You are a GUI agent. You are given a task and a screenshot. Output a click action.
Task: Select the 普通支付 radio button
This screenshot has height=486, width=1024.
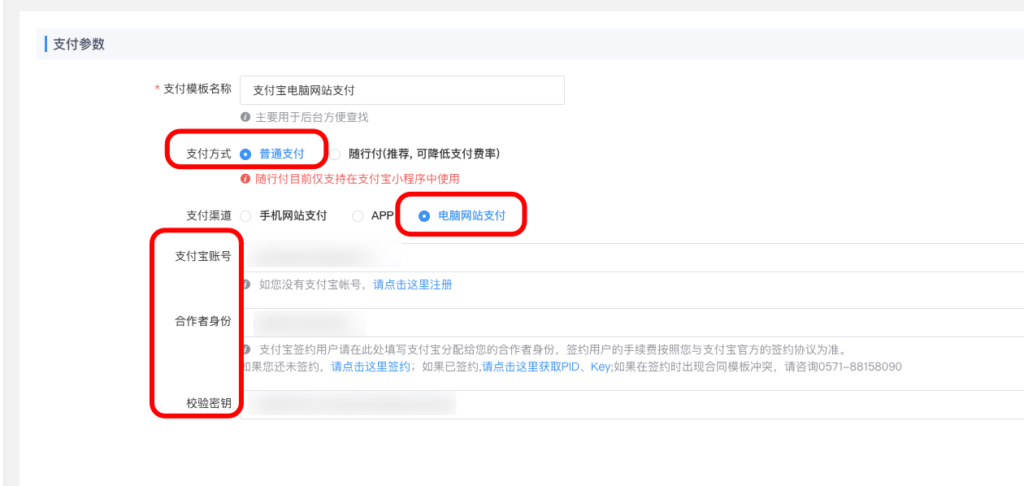(x=246, y=155)
